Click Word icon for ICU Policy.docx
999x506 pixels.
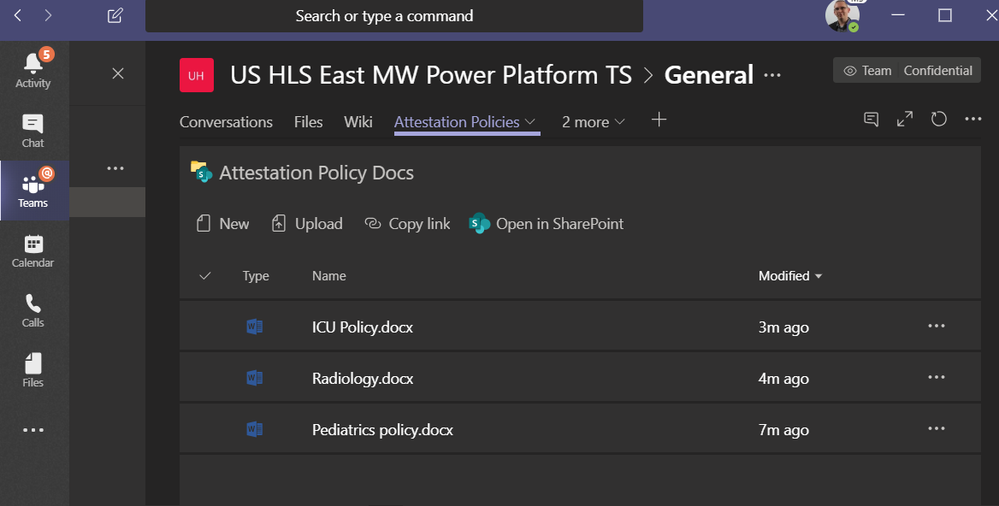254,327
